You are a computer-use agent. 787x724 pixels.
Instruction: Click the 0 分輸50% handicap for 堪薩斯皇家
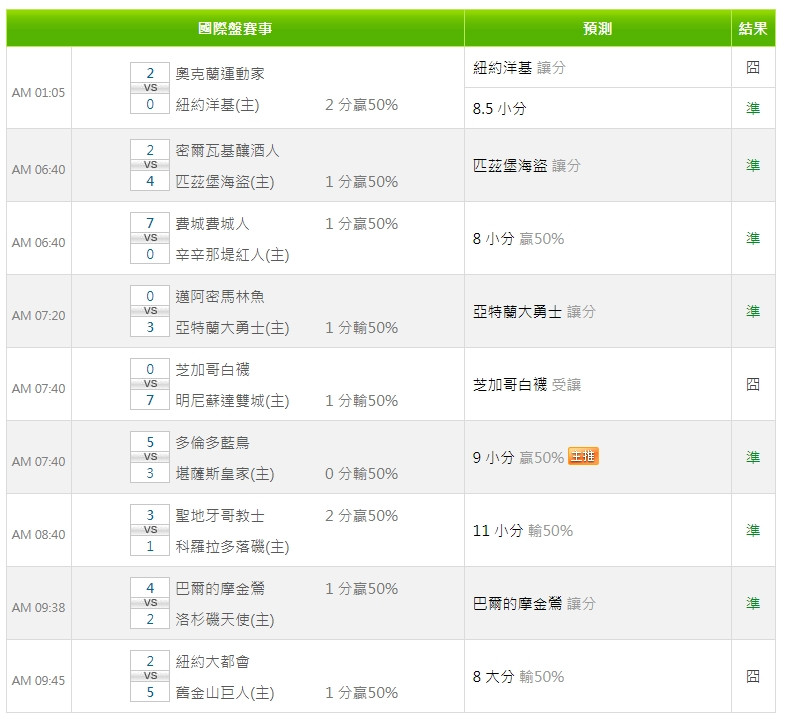pyautogui.click(x=361, y=473)
